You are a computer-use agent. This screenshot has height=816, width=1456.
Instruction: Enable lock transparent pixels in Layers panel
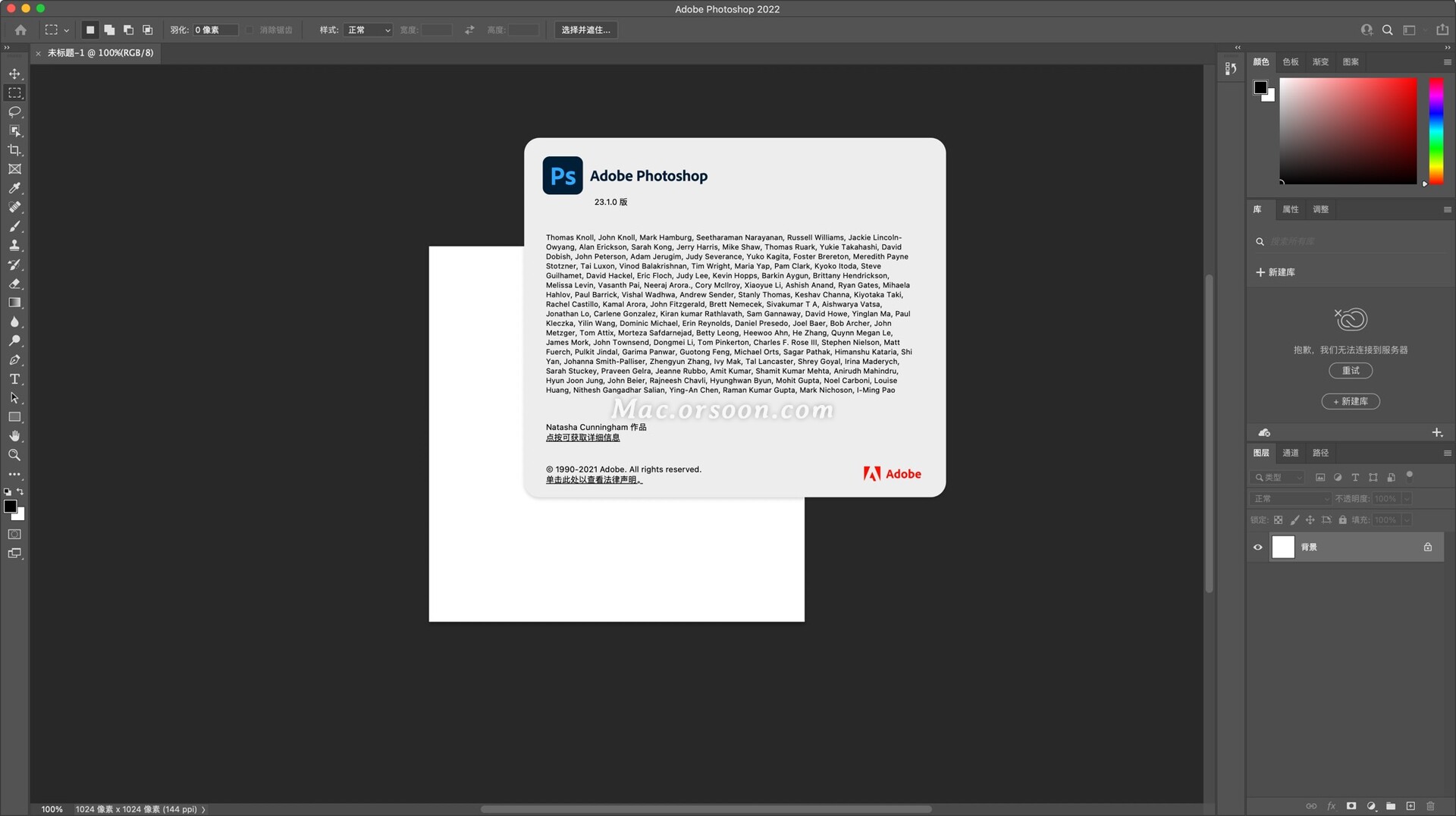point(1278,519)
